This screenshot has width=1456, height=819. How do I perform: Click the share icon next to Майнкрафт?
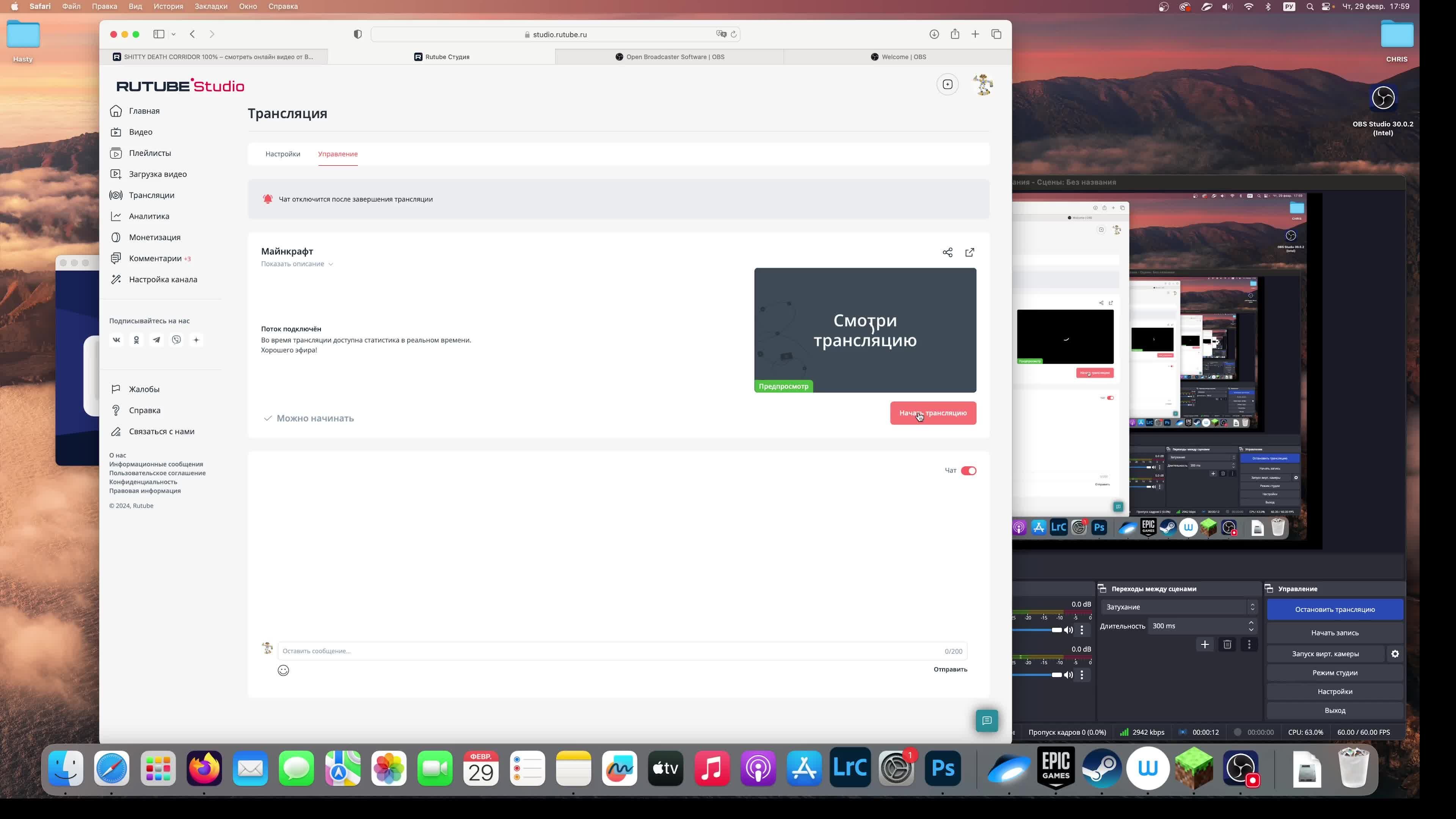point(947,252)
